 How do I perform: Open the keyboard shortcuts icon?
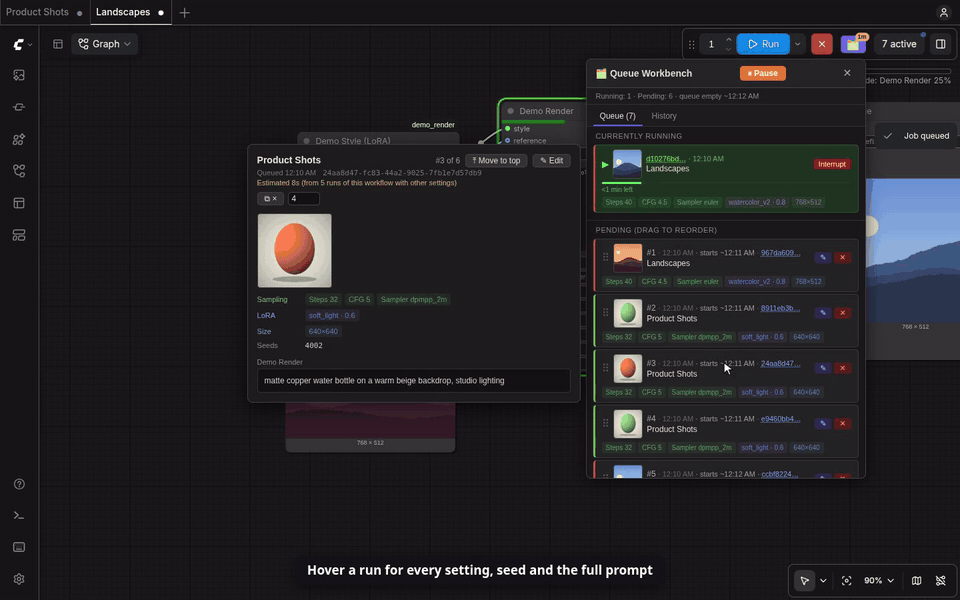pos(19,547)
